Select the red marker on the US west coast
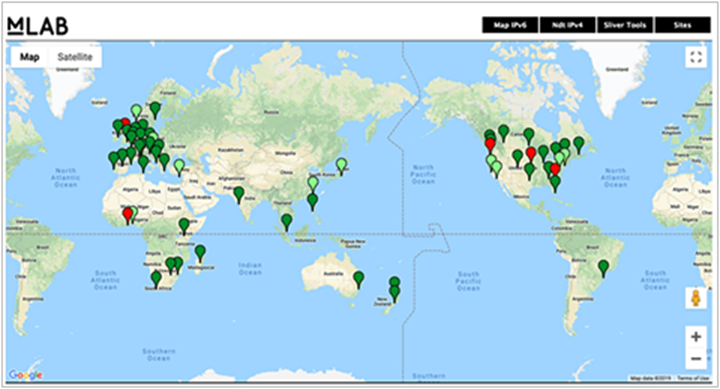 point(490,145)
